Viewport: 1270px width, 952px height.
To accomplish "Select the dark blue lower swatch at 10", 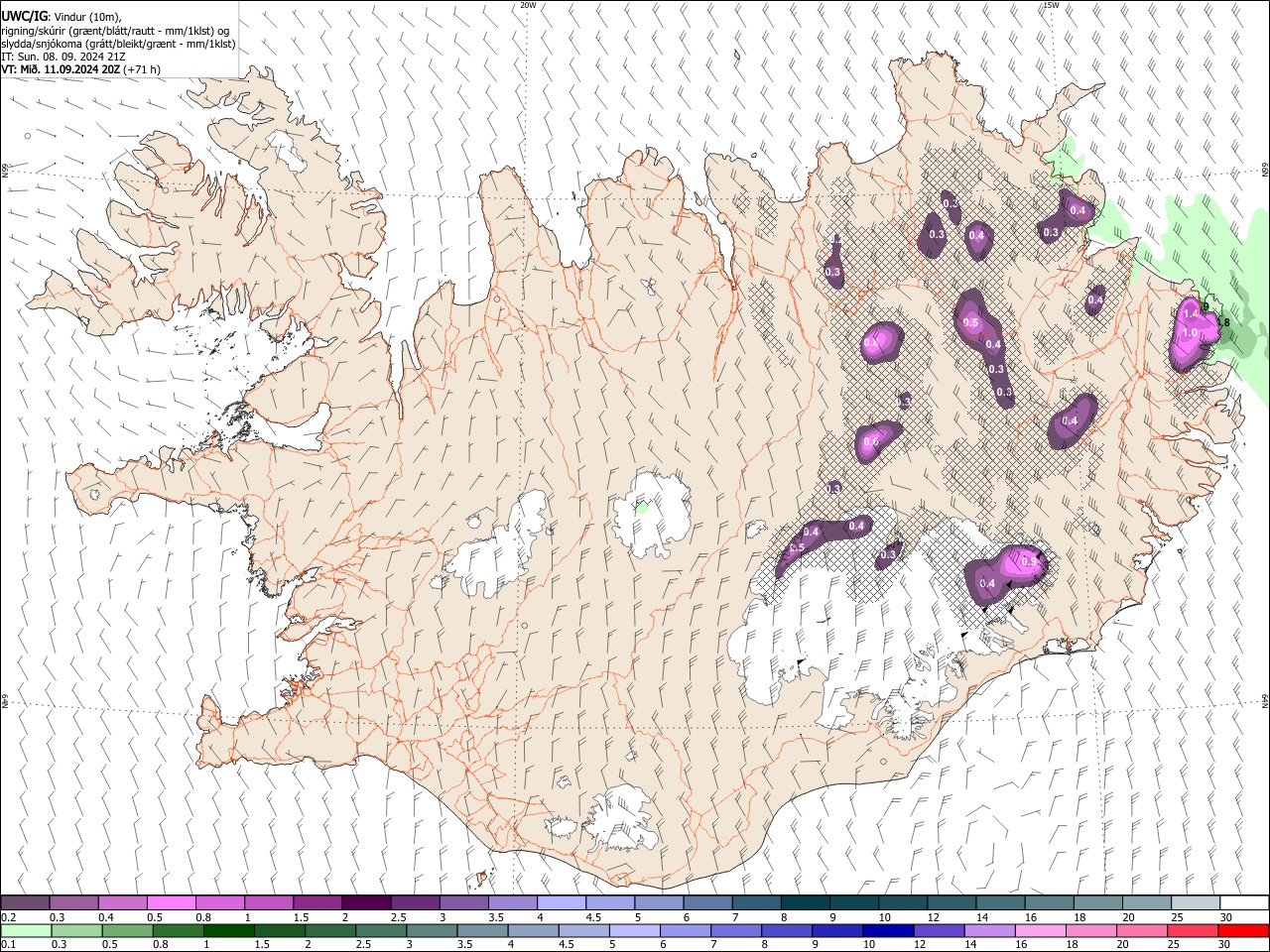I will pos(888,930).
